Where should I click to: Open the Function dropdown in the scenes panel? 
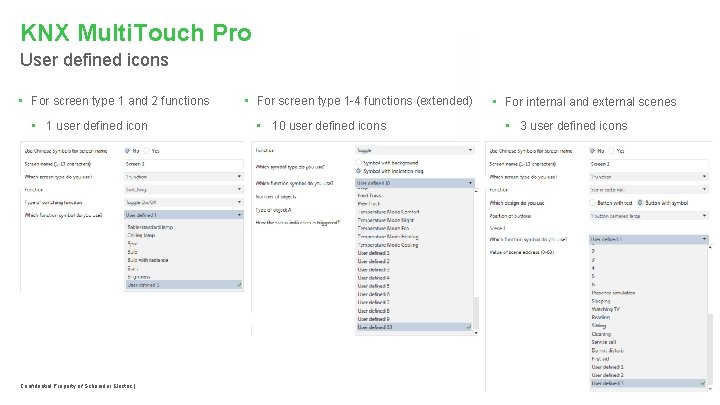649,189
